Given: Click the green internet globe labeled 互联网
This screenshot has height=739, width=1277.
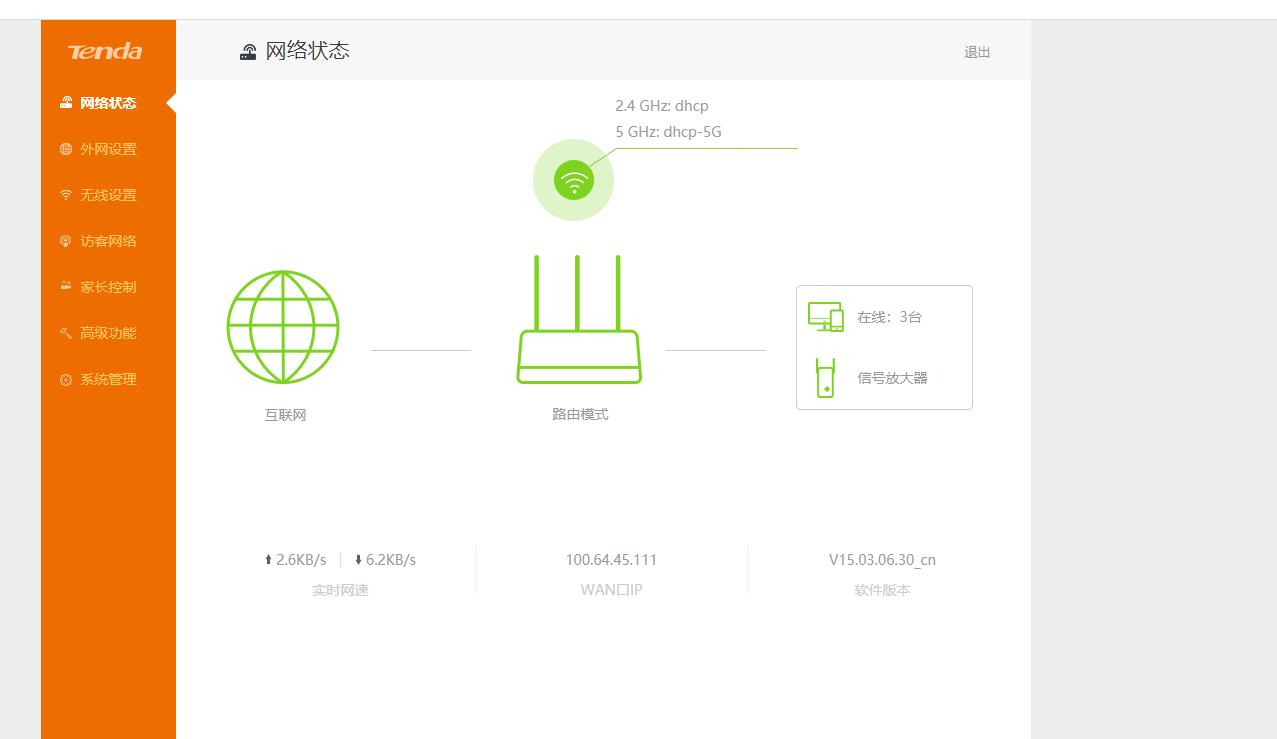Looking at the screenshot, I should pyautogui.click(x=283, y=327).
